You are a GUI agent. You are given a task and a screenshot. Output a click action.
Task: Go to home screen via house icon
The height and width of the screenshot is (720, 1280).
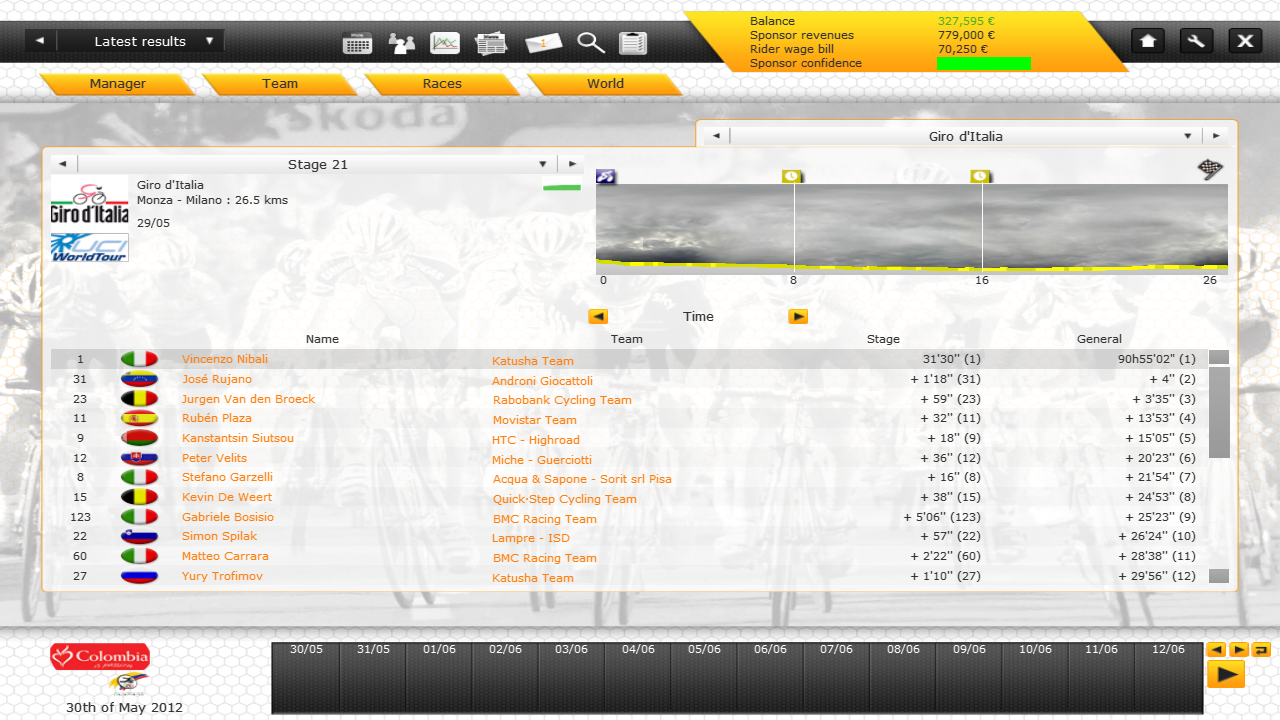pos(1148,41)
